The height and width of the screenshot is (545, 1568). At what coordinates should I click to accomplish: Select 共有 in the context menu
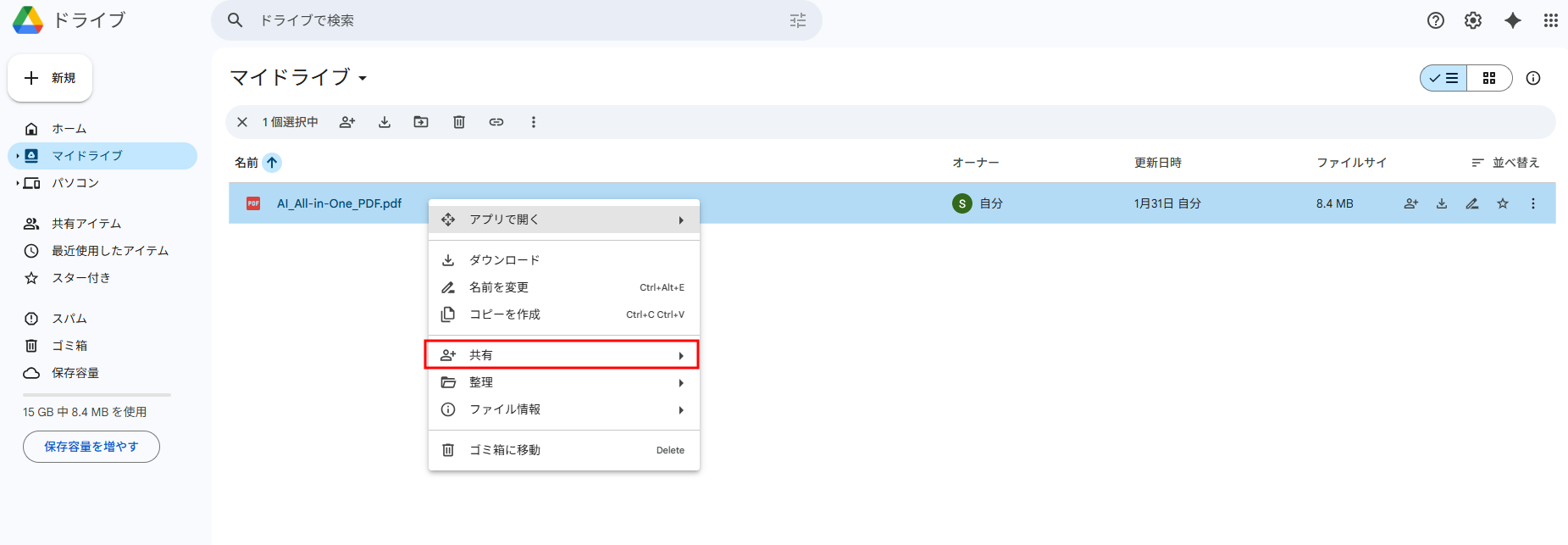click(x=561, y=355)
